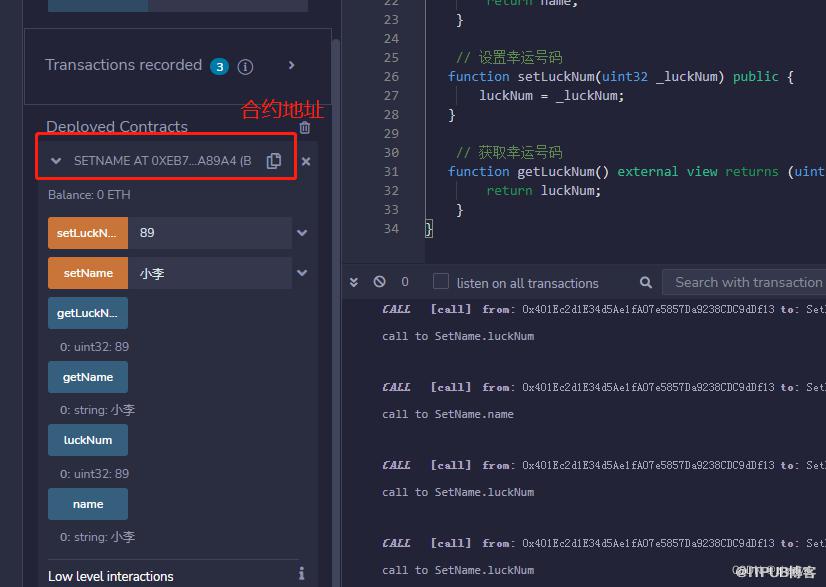
Task: Click the Low level interactions info icon
Action: point(301,574)
